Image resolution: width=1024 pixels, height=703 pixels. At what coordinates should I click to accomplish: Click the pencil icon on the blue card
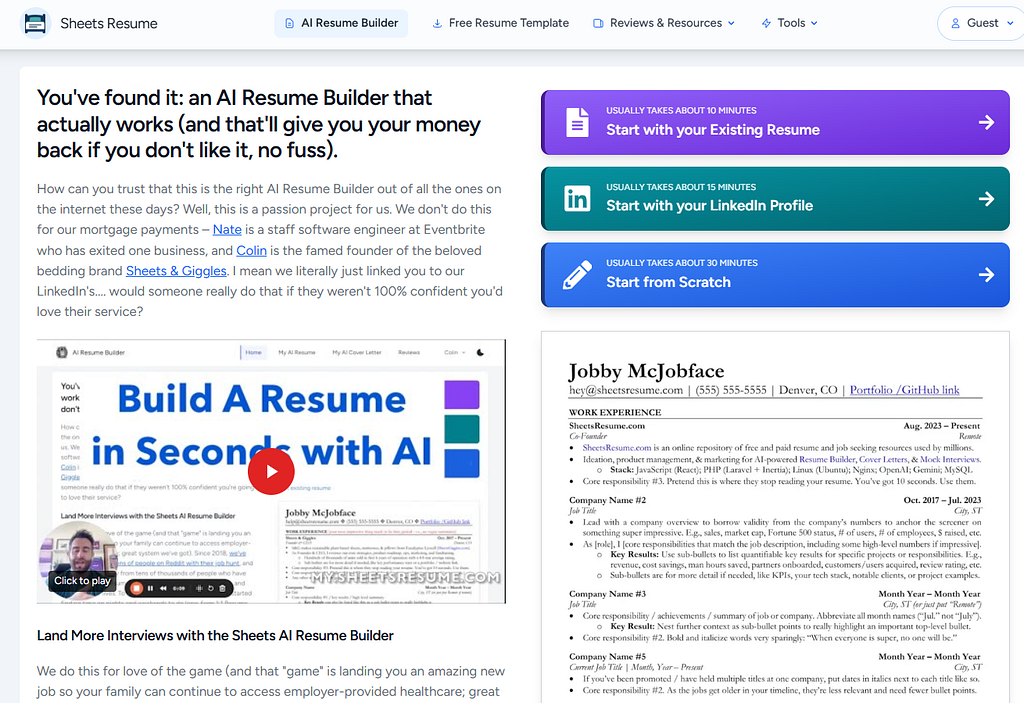(x=577, y=274)
